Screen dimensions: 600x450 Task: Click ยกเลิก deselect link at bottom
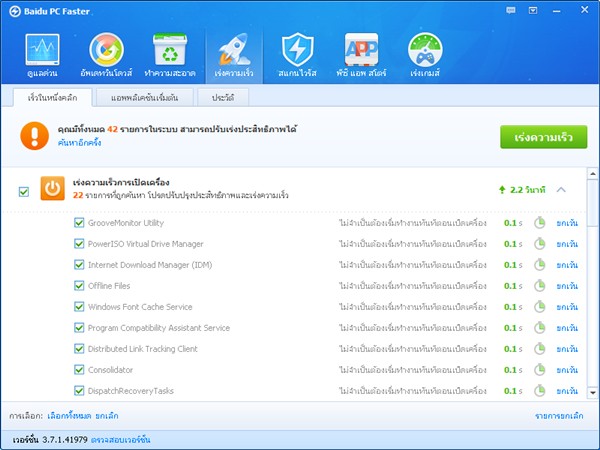coord(107,416)
